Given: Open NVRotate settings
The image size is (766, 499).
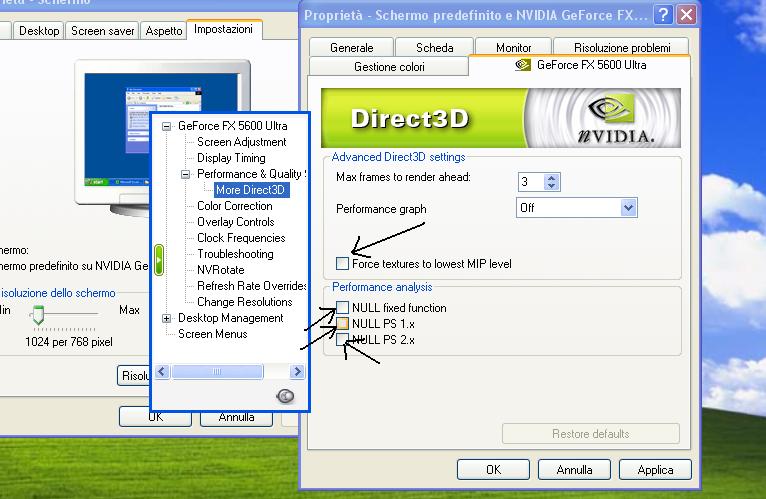Looking at the screenshot, I should (x=220, y=270).
